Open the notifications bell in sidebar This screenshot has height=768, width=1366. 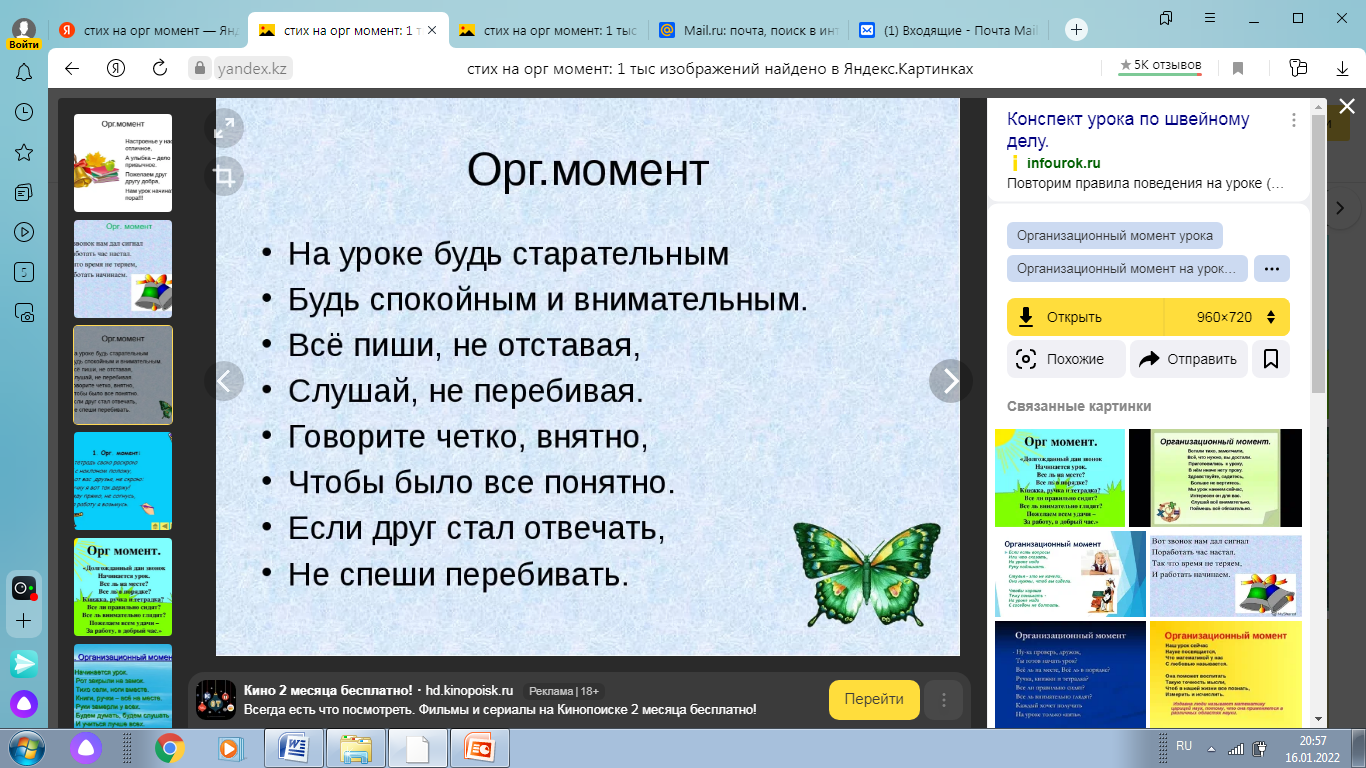pyautogui.click(x=24, y=73)
